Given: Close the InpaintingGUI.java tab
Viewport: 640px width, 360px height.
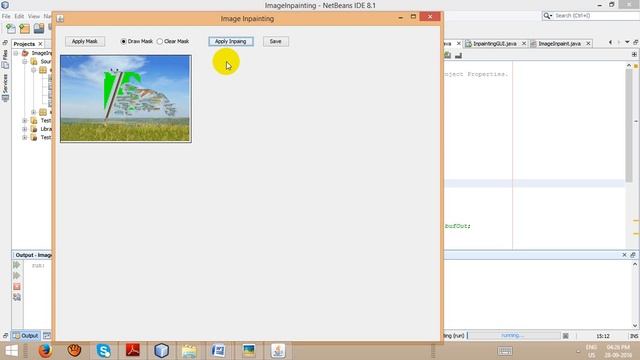Looking at the screenshot, I should pyautogui.click(x=524, y=43).
